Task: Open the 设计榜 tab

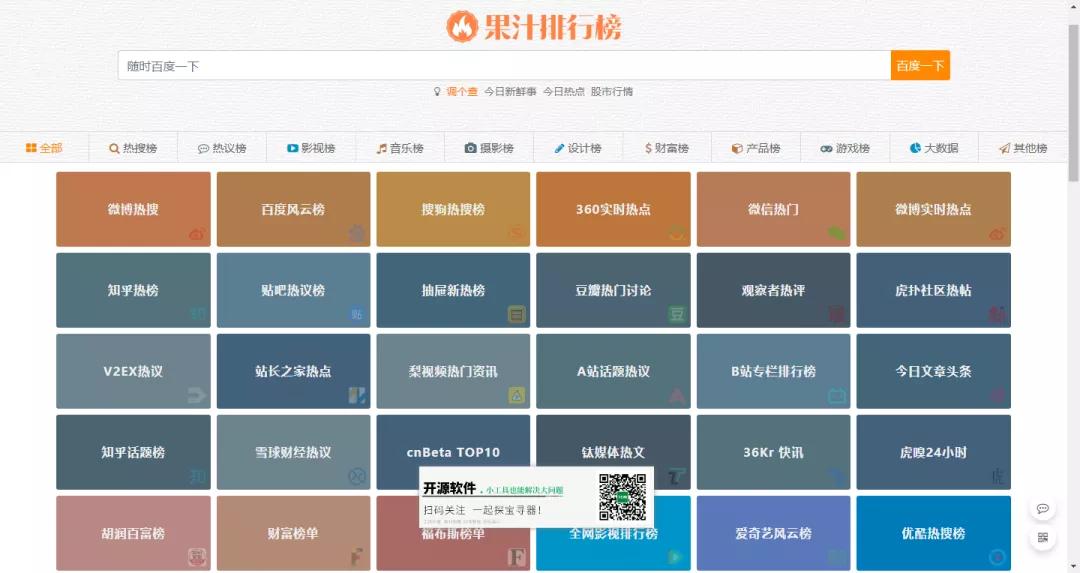Action: [578, 148]
